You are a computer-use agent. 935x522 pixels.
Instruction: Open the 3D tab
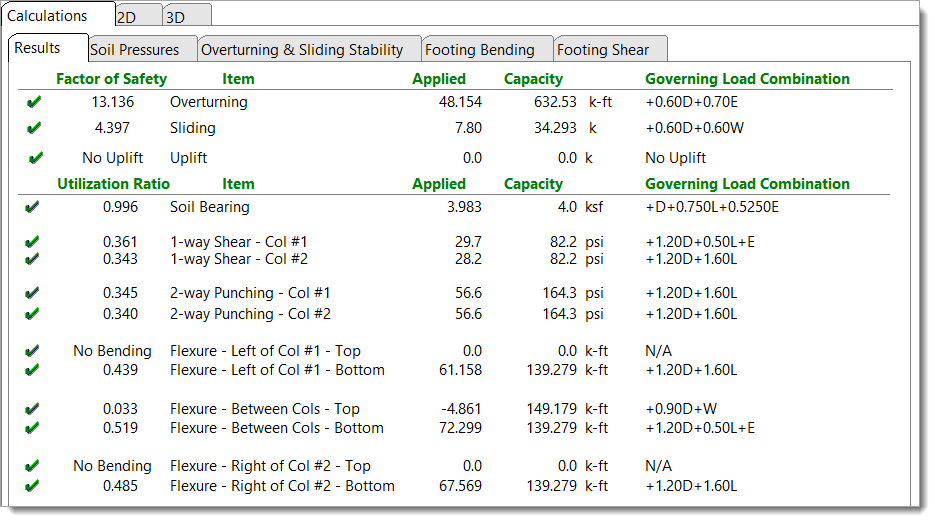point(187,15)
